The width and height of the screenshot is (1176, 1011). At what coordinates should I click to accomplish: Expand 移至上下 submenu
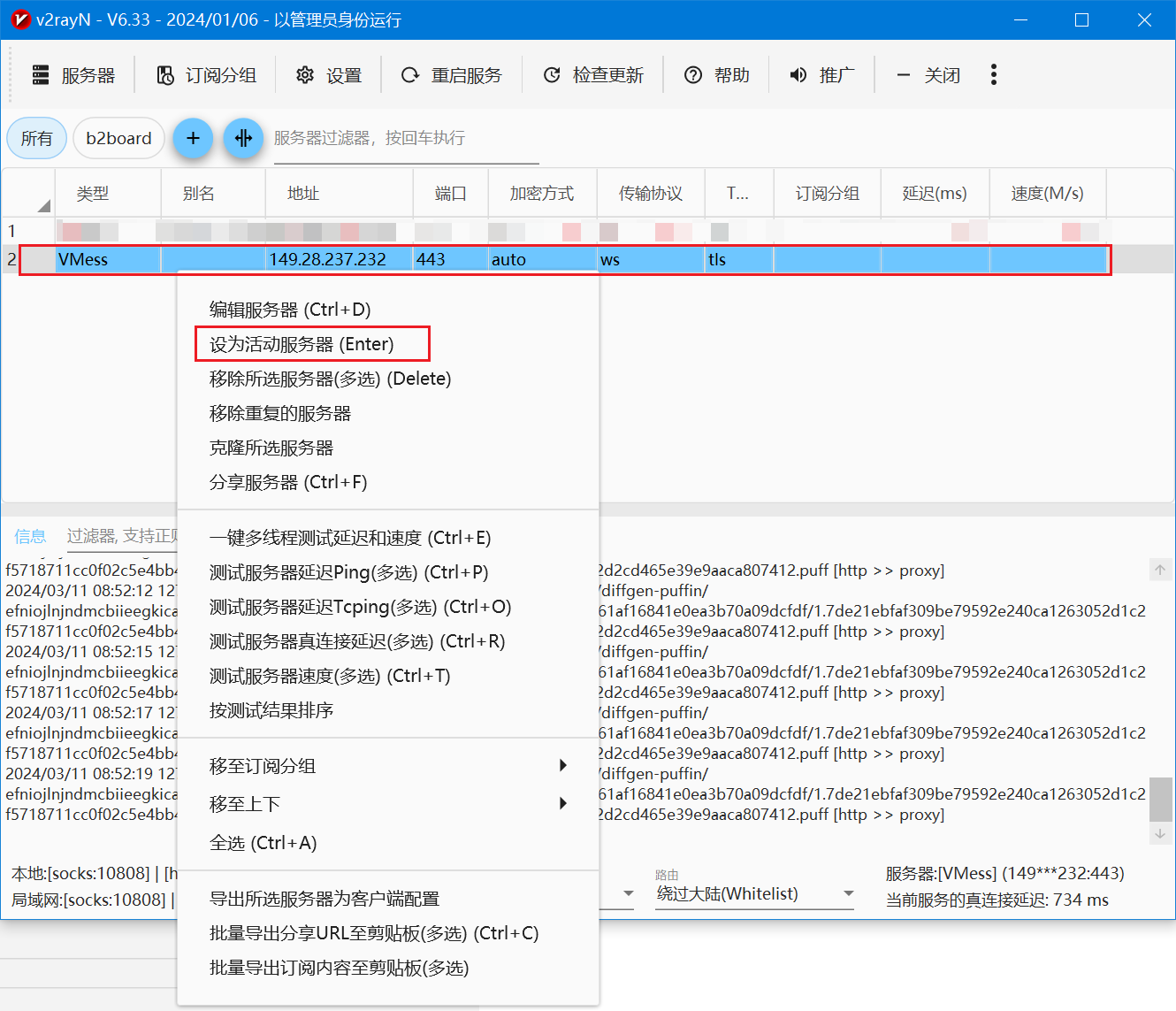(x=387, y=804)
